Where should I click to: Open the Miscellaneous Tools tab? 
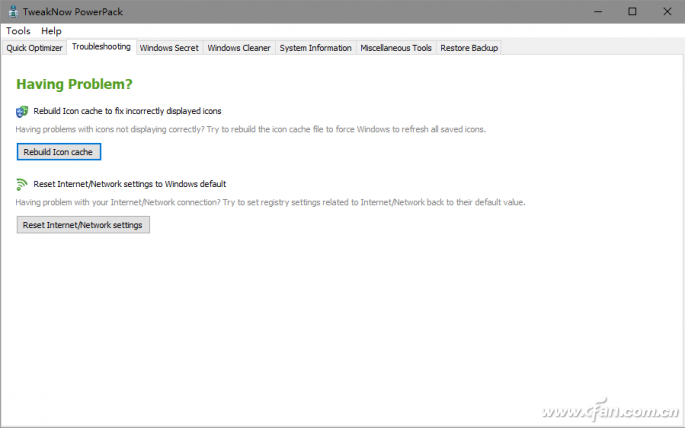click(396, 48)
